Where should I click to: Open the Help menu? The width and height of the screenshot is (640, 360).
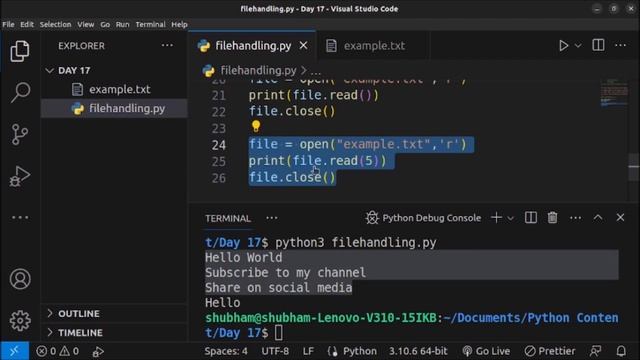click(179, 24)
